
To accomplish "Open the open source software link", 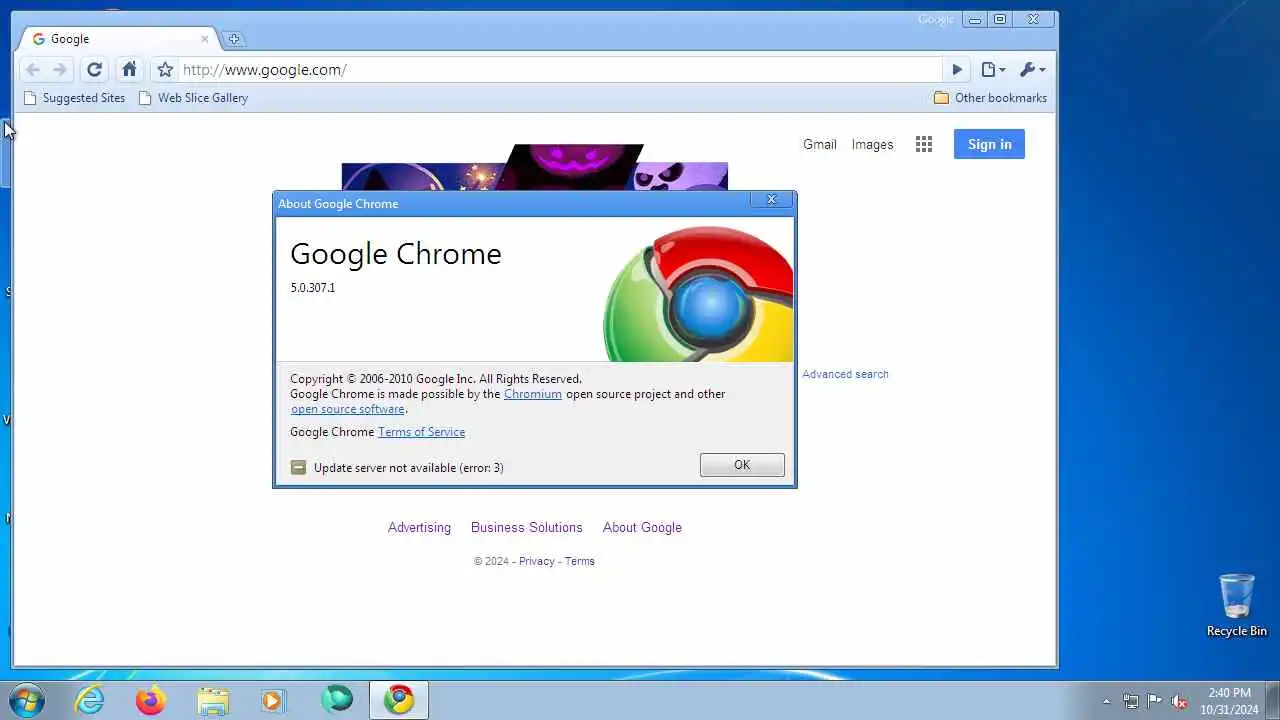I will (348, 409).
